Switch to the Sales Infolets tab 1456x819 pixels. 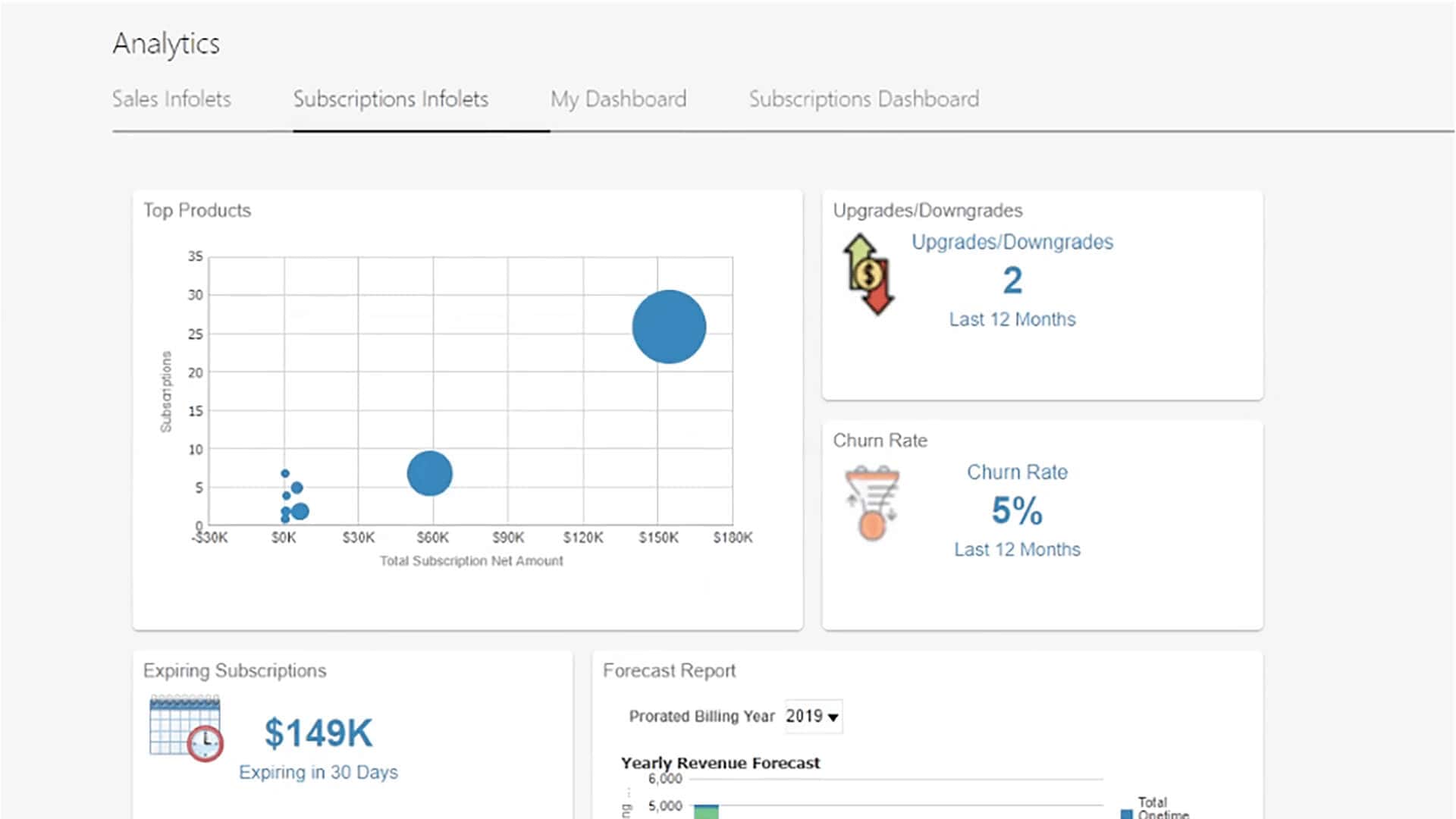pos(171,99)
